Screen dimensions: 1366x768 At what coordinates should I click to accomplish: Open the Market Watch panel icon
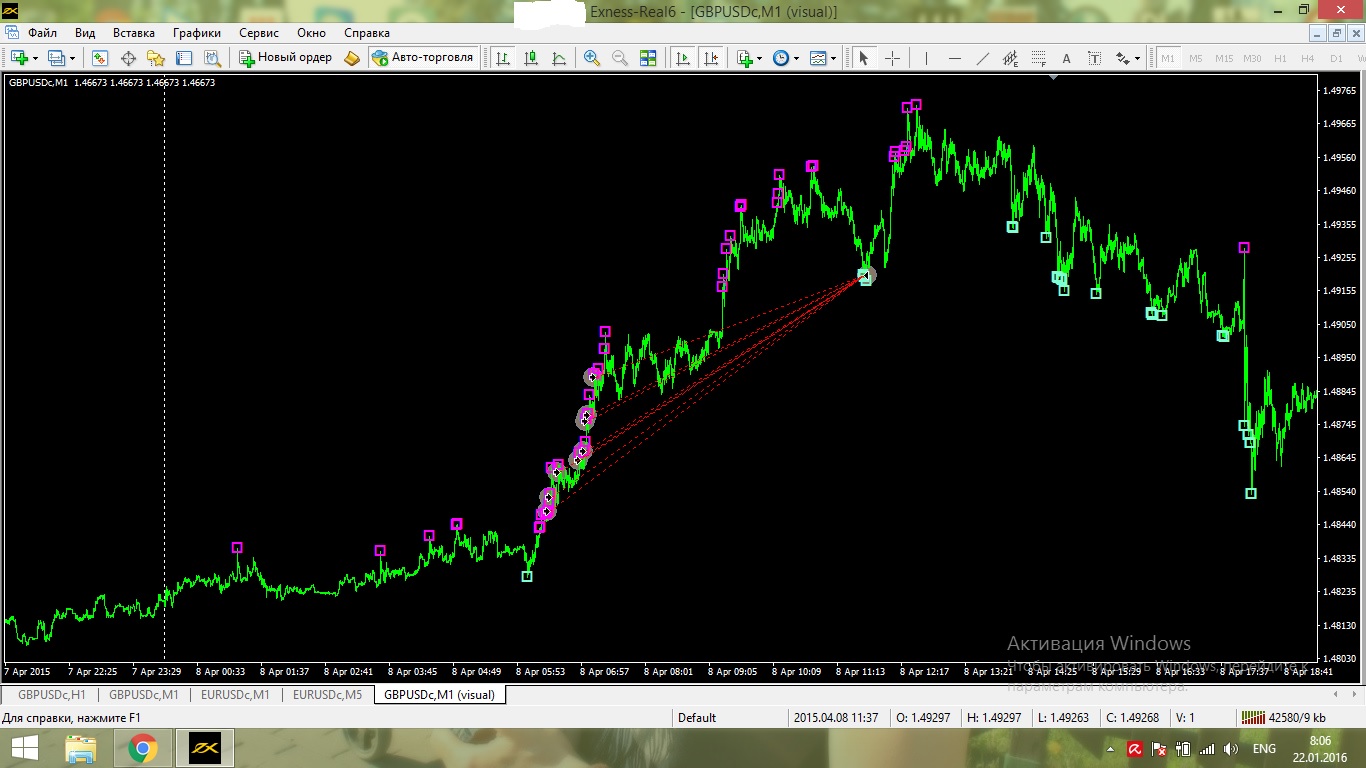click(x=100, y=58)
